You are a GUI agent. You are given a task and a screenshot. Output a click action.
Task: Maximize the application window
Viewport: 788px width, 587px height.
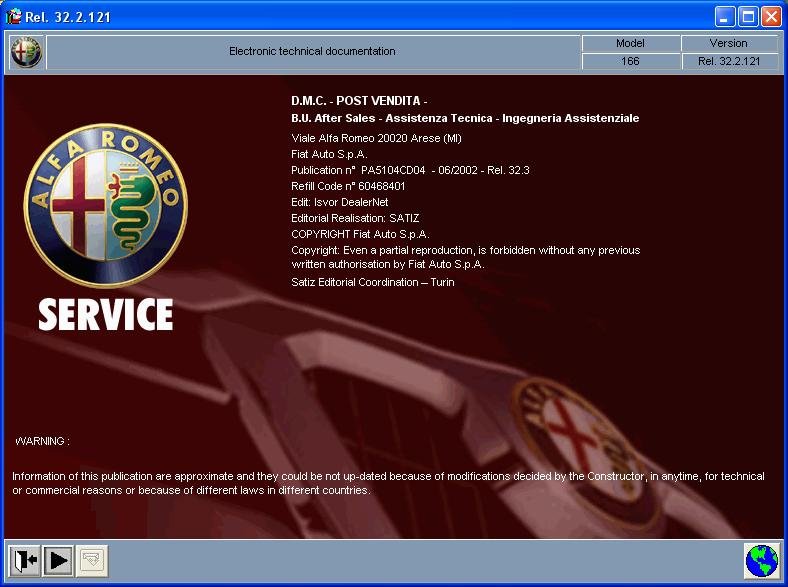tap(748, 16)
